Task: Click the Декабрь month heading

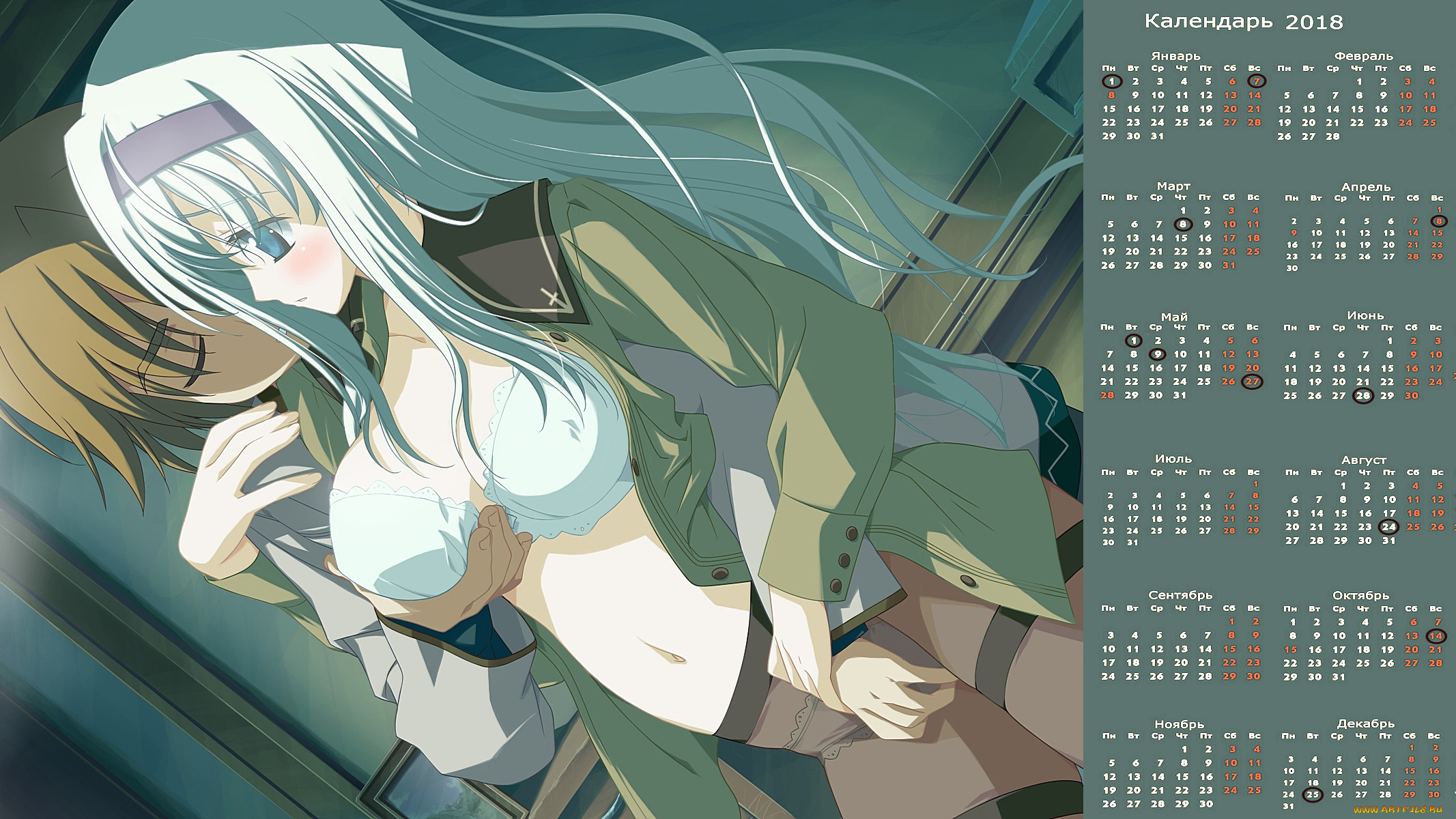Action: click(1365, 723)
